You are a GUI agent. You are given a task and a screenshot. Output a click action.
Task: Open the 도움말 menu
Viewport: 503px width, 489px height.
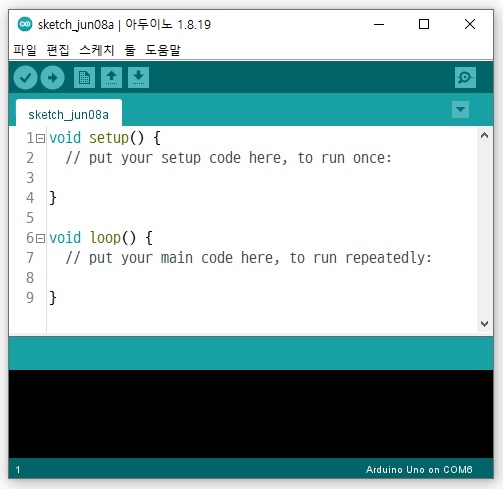163,50
